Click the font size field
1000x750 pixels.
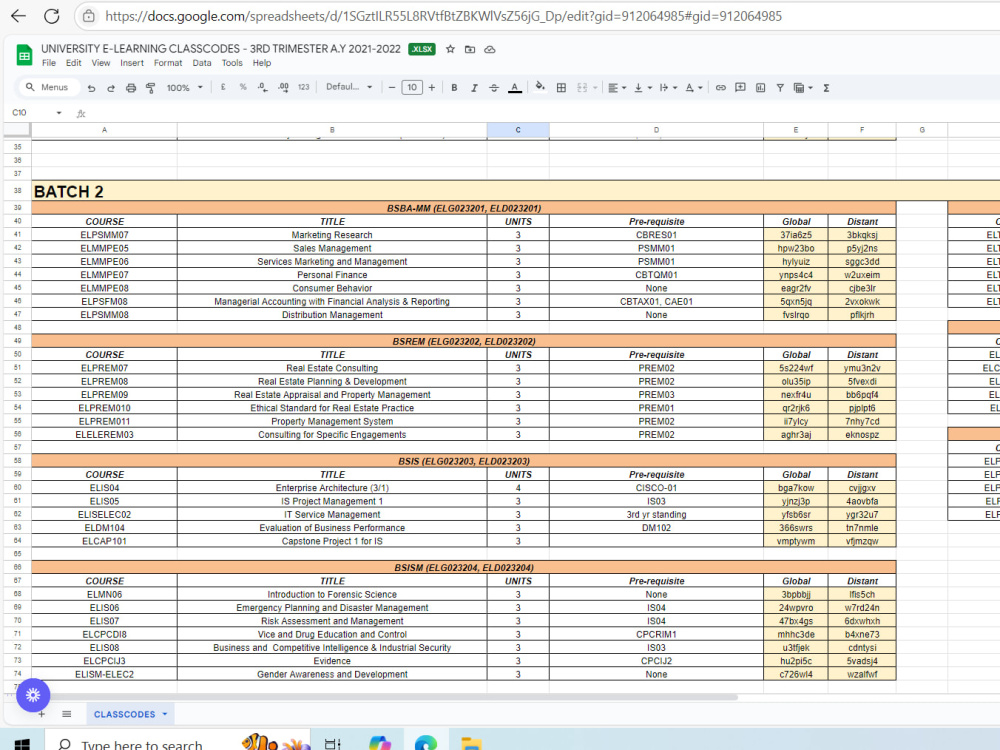click(412, 87)
